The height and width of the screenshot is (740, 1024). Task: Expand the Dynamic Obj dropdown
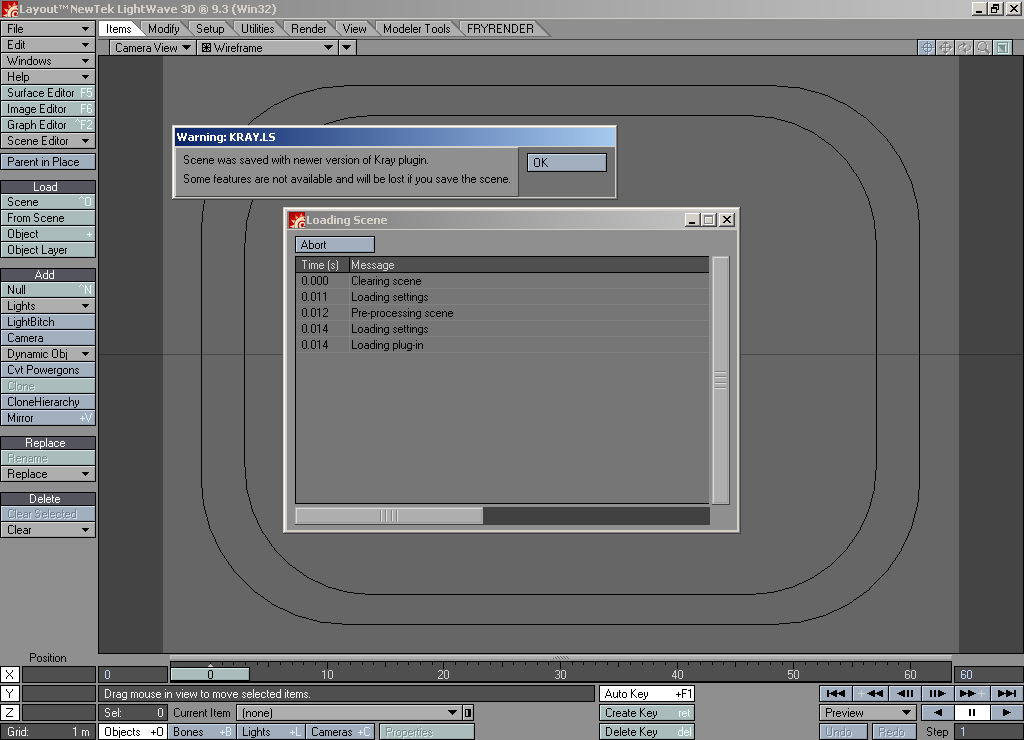tap(48, 353)
